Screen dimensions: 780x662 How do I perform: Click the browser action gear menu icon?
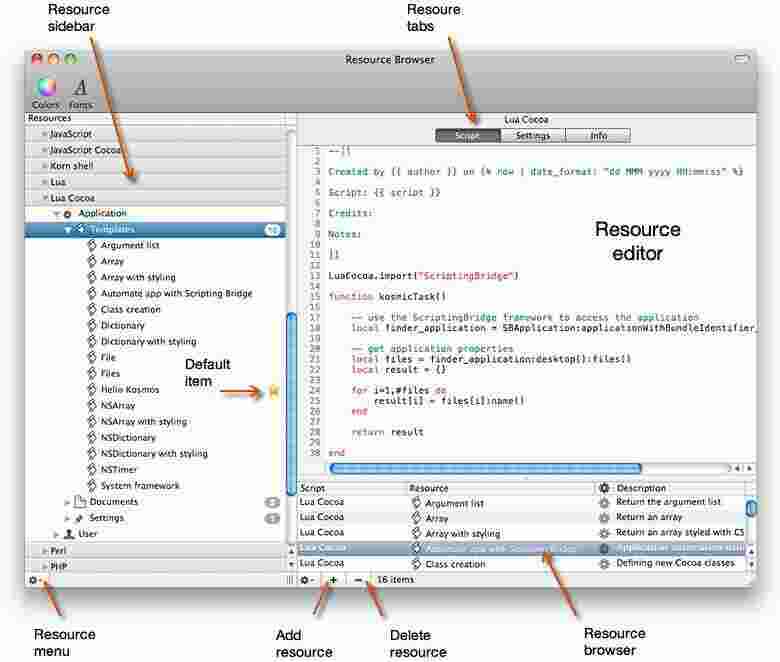pyautogui.click(x=306, y=580)
